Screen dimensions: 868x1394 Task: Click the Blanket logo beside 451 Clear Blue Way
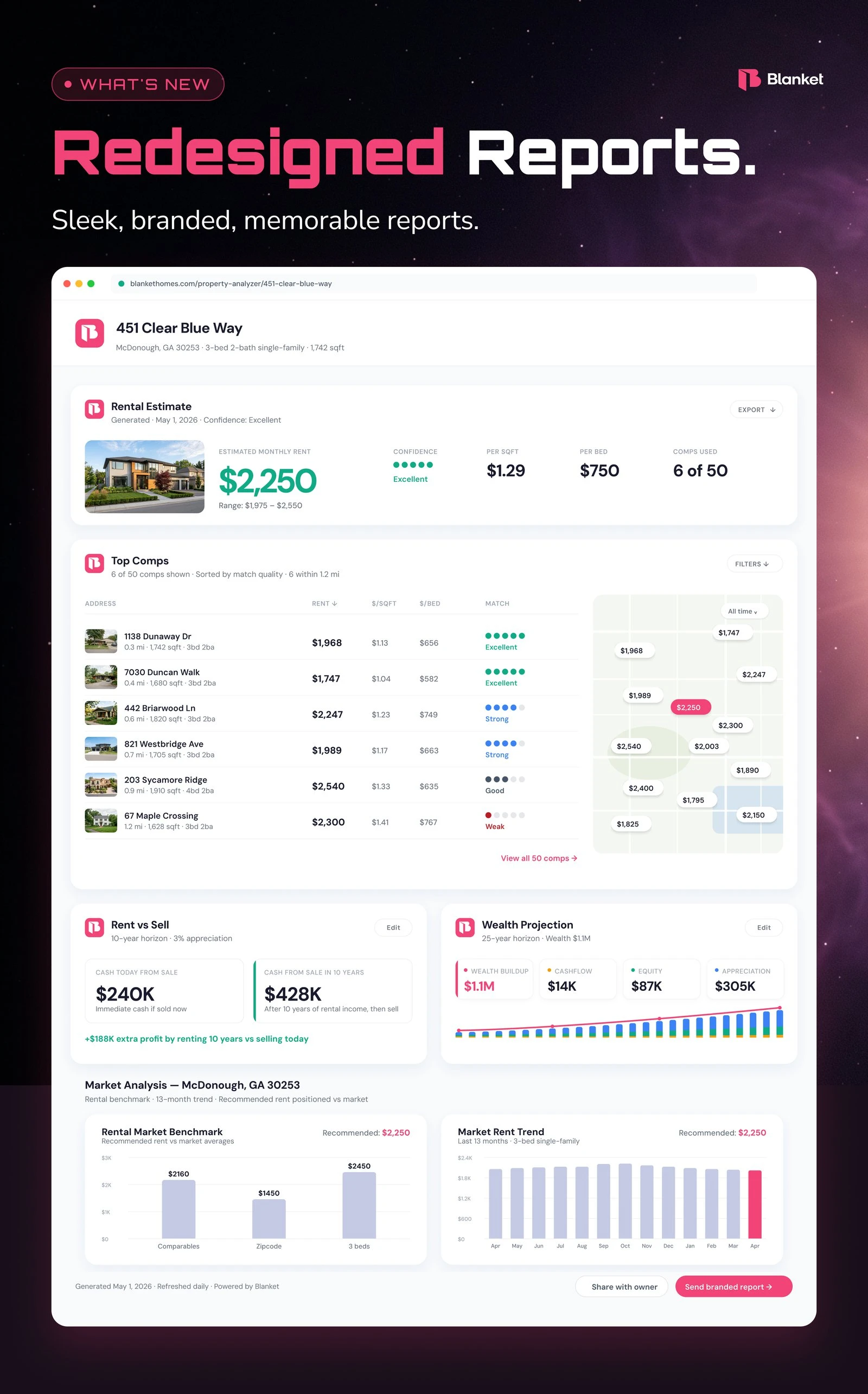click(90, 333)
